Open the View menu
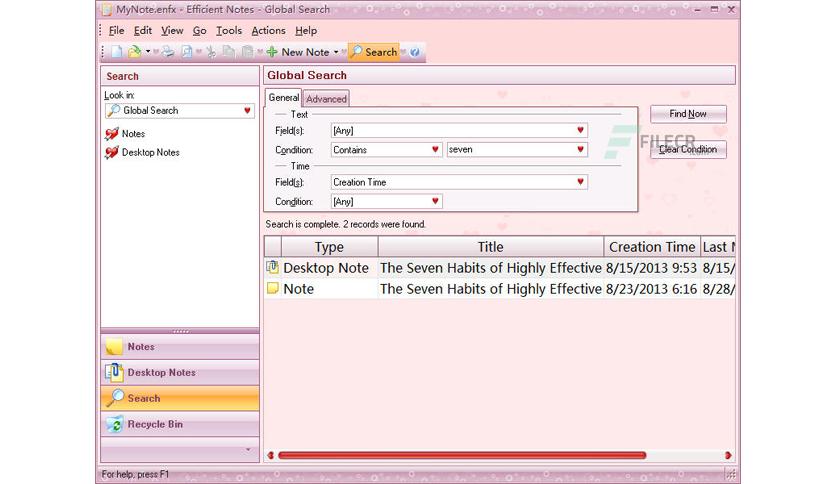The height and width of the screenshot is (484, 836). click(x=172, y=30)
